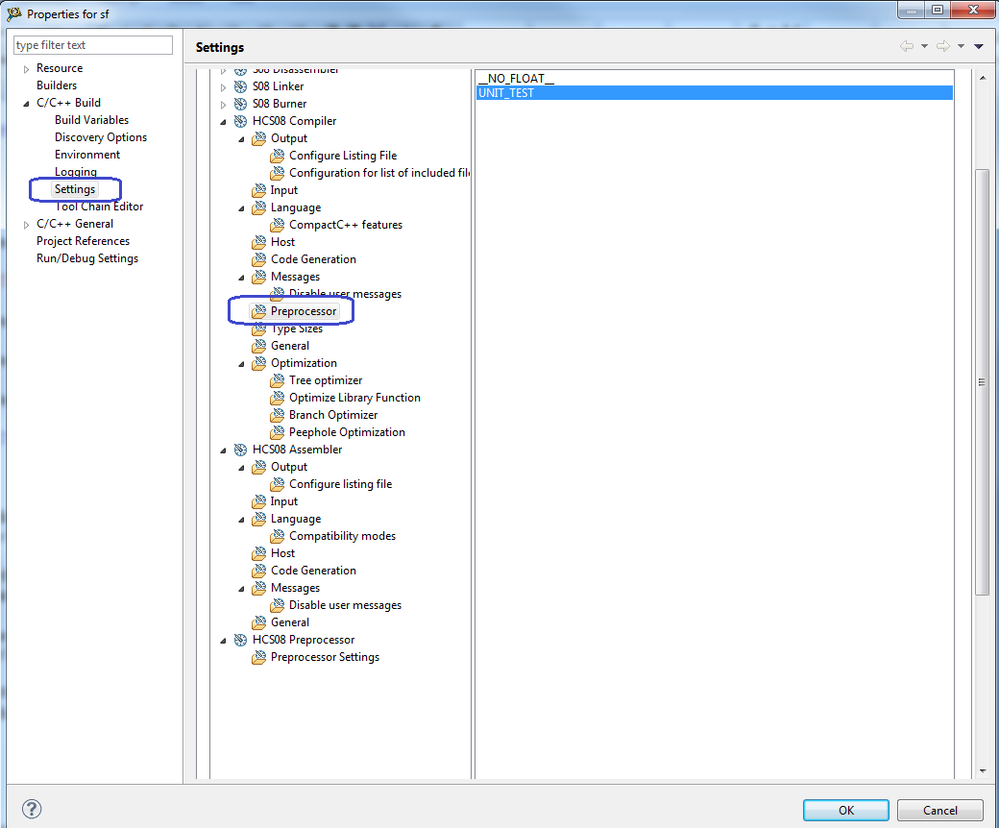Click the Peephole Optimization folder icon
Viewport: 999px width, 828px height.
277,432
